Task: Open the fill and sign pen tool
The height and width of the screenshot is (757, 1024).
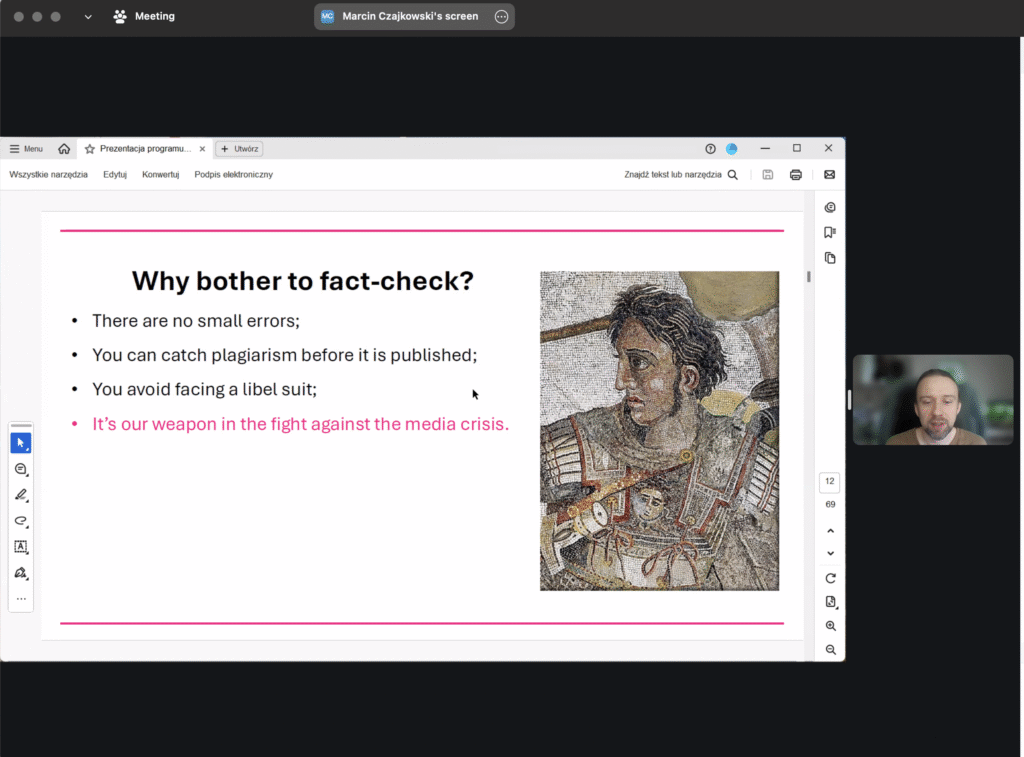Action: click(21, 573)
